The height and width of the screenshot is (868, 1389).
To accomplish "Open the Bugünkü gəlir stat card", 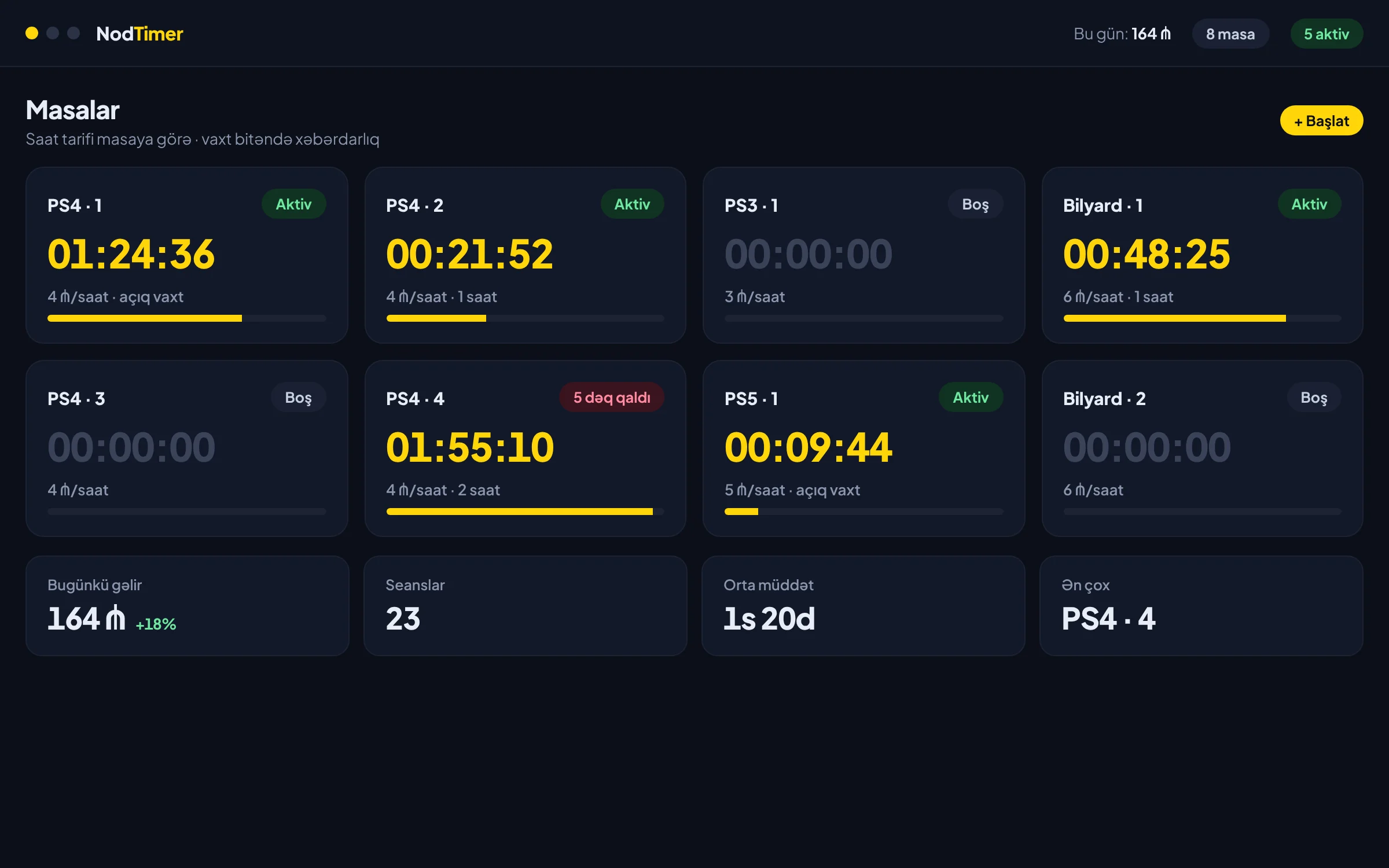I will pos(188,606).
